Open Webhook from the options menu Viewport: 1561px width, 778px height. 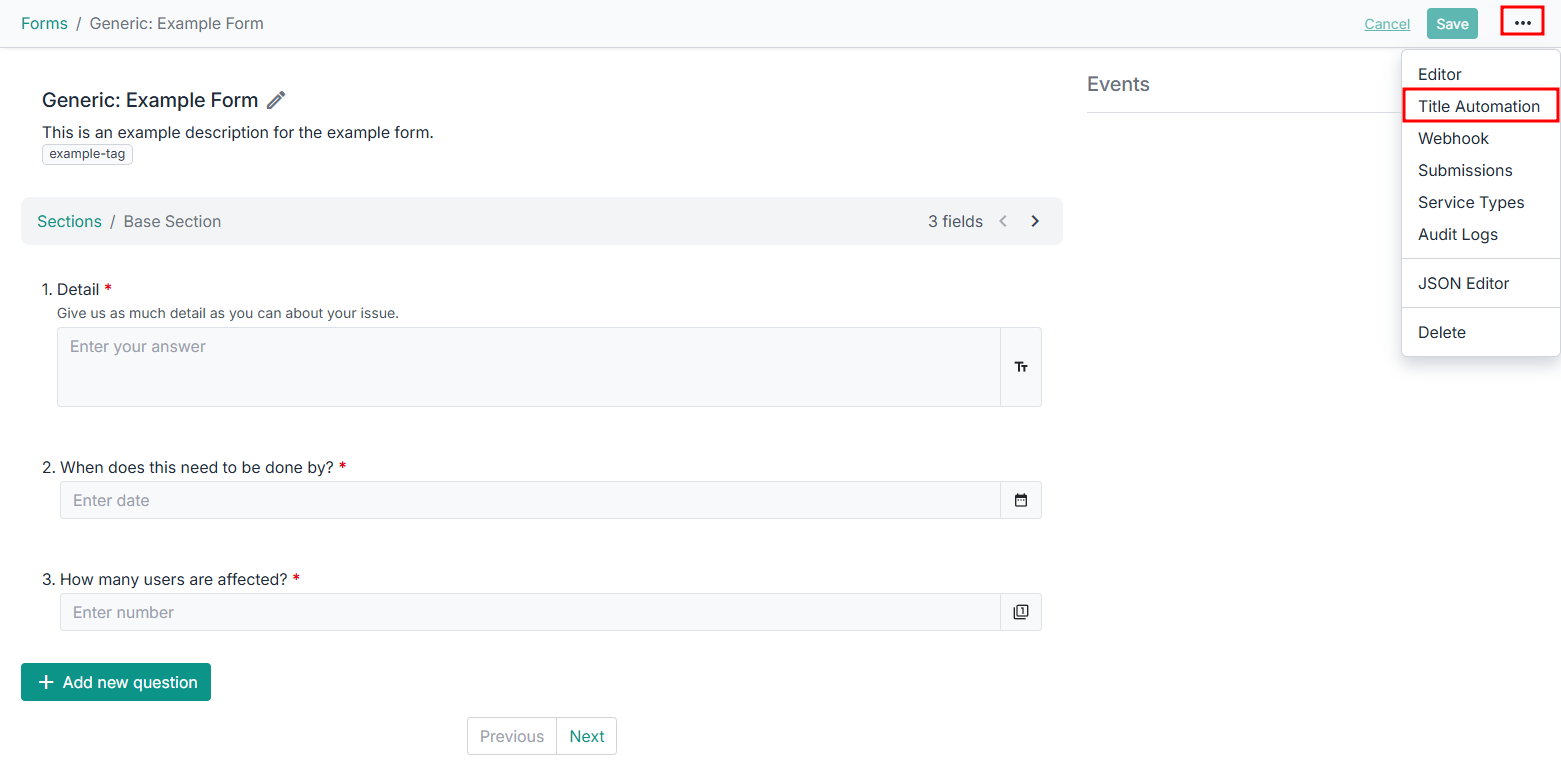[x=1453, y=138]
